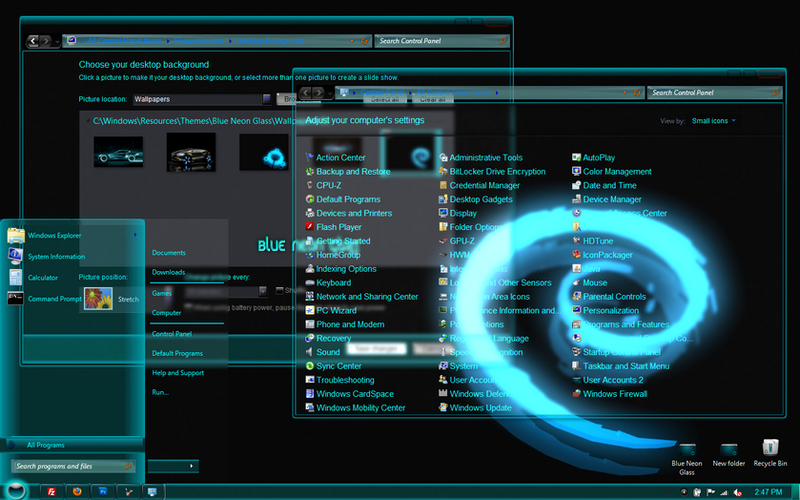Click the Control Panel taskbar icon
800x500 pixels.
tap(152, 492)
